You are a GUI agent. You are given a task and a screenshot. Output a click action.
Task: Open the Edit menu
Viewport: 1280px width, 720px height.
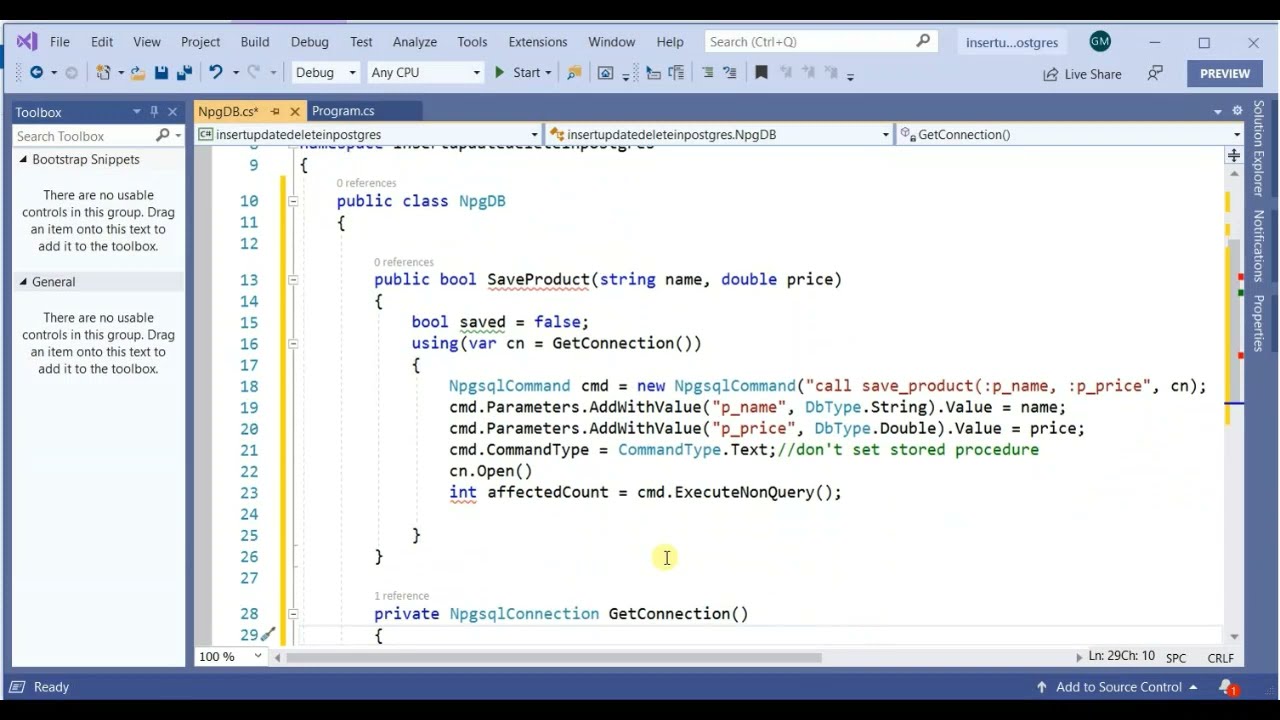pyautogui.click(x=102, y=42)
